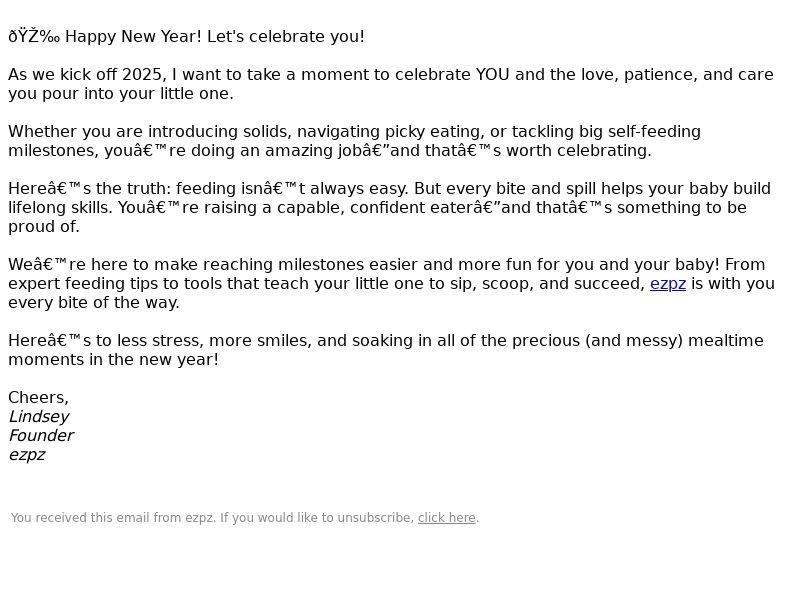Click the line starting "Whether you are introducing"
The image size is (800, 600).
pos(354,132)
